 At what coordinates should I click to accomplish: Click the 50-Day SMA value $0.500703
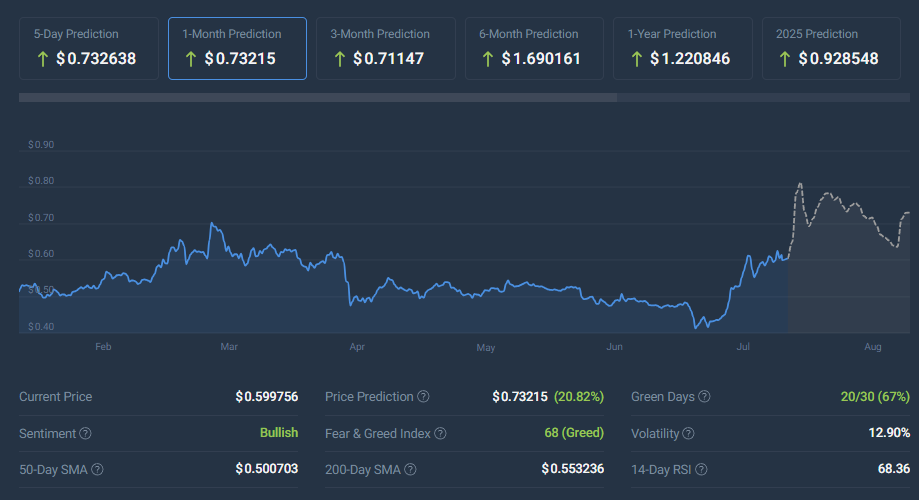(267, 469)
